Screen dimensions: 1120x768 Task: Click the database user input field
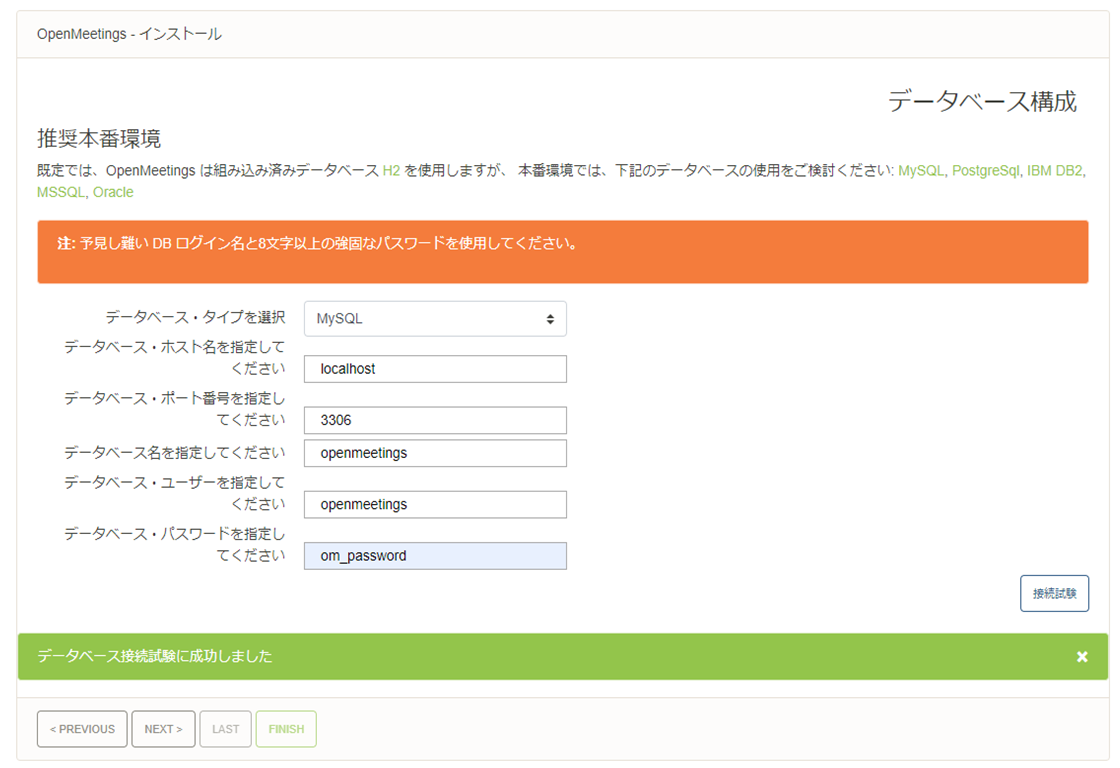(x=435, y=504)
